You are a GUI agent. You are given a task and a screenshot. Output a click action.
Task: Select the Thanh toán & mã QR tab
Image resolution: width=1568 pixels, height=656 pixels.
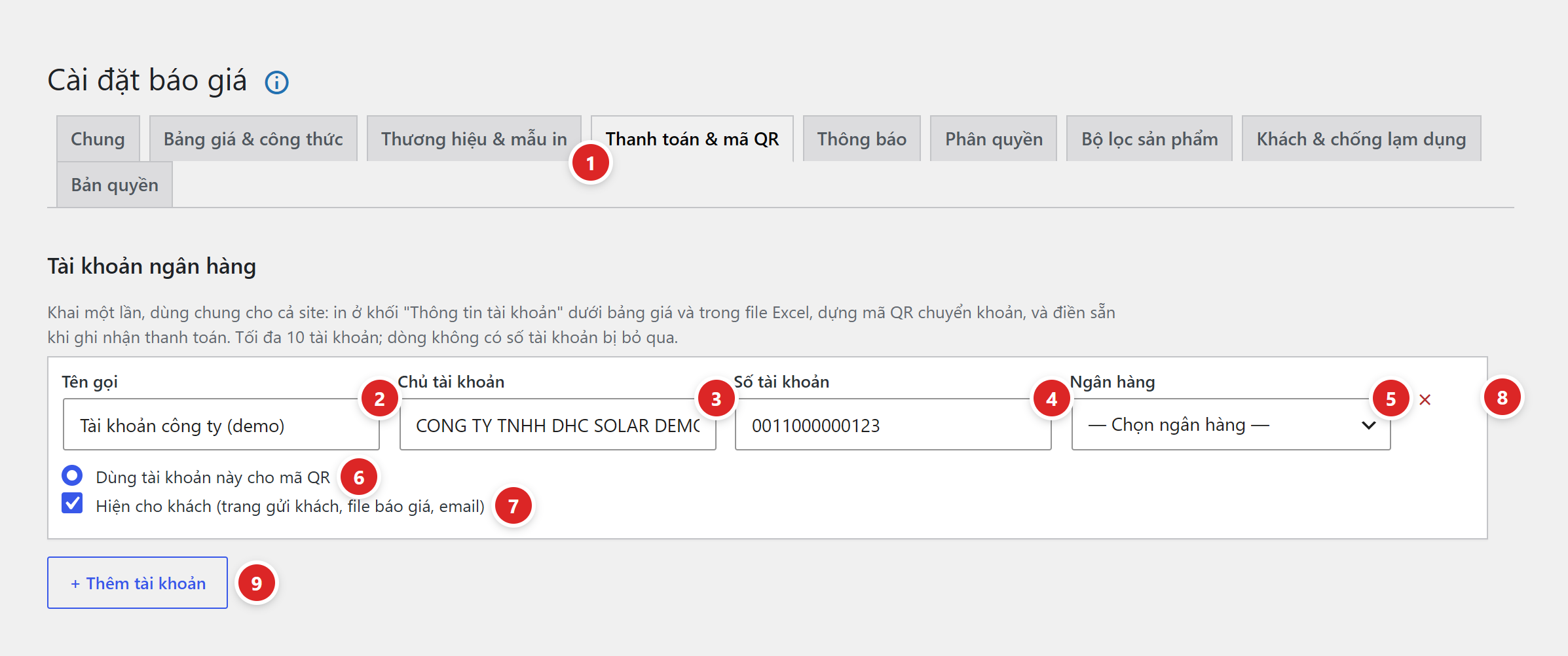point(692,139)
